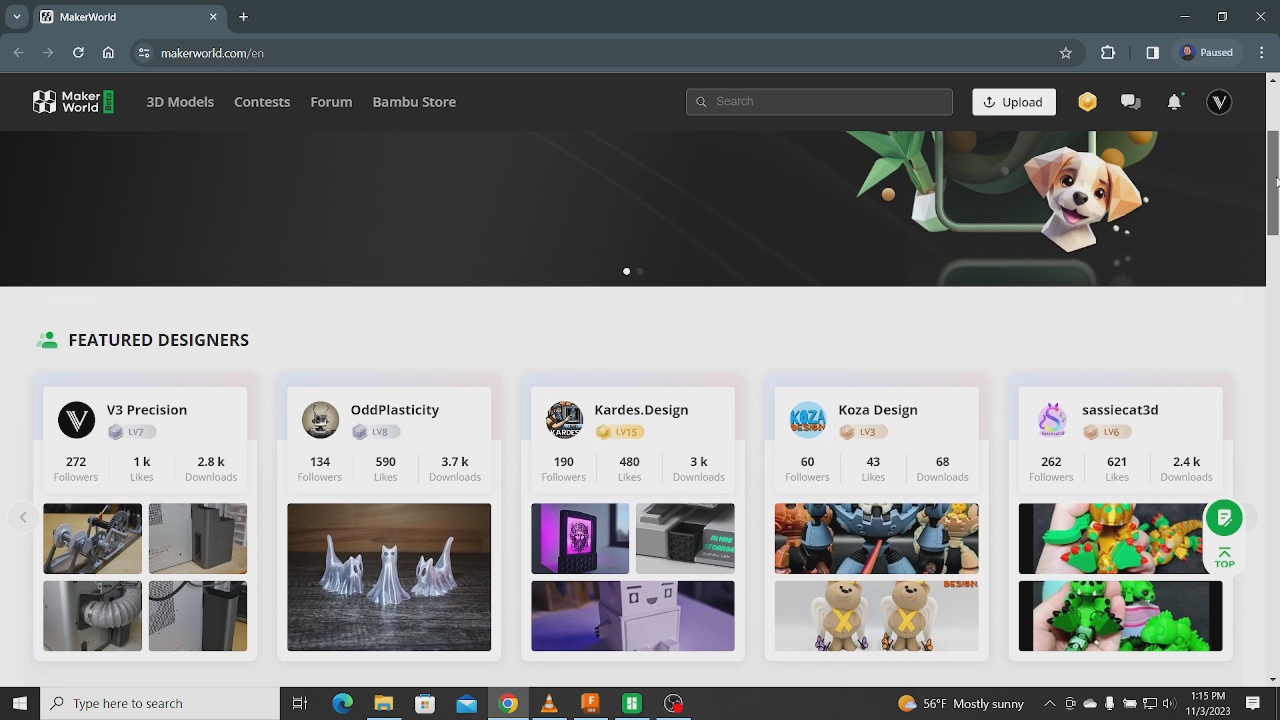Open Koza Design designer name link
Screen dimensions: 1280x720
tap(878, 410)
